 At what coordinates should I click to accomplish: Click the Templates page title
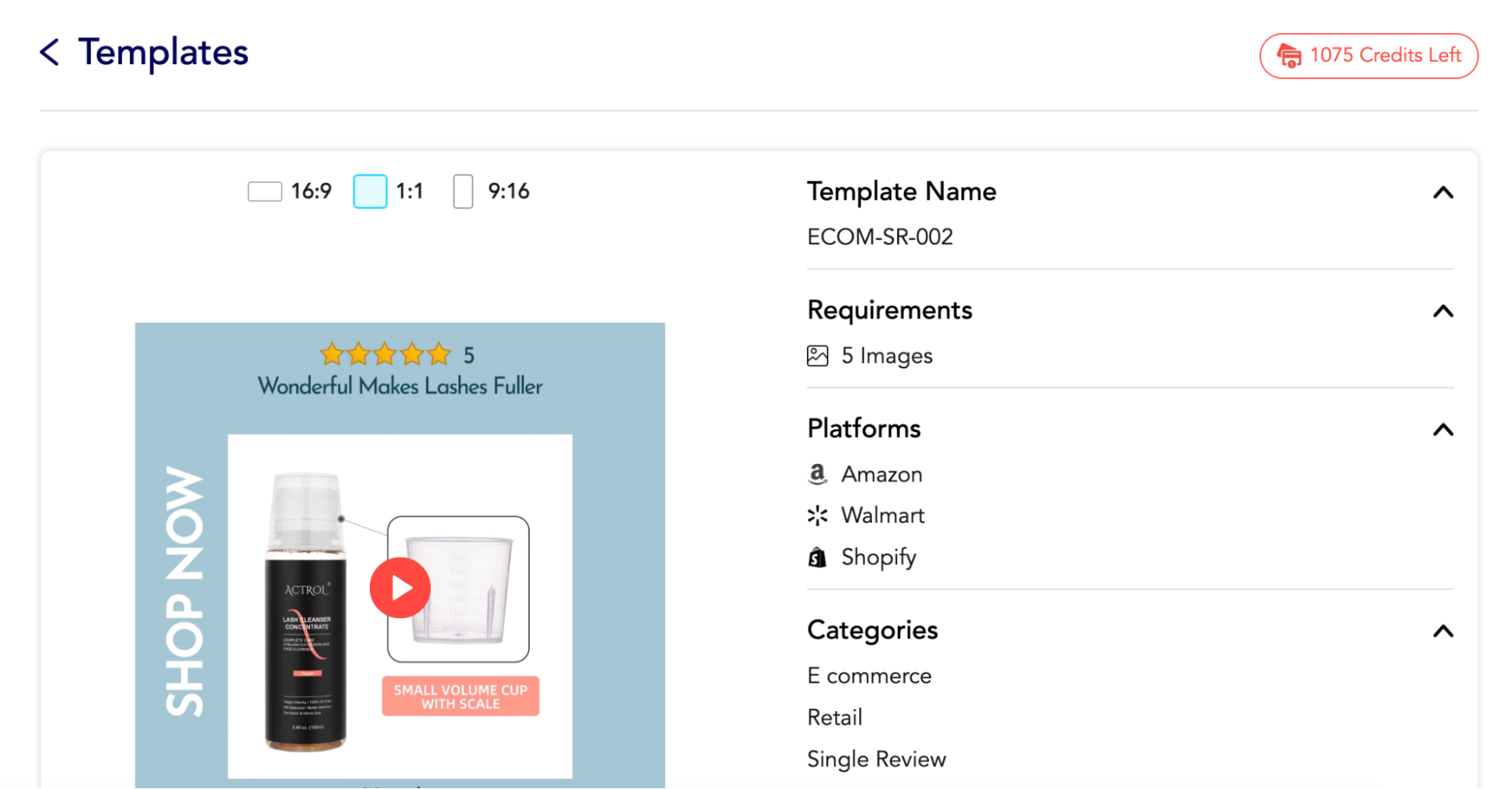[x=163, y=52]
